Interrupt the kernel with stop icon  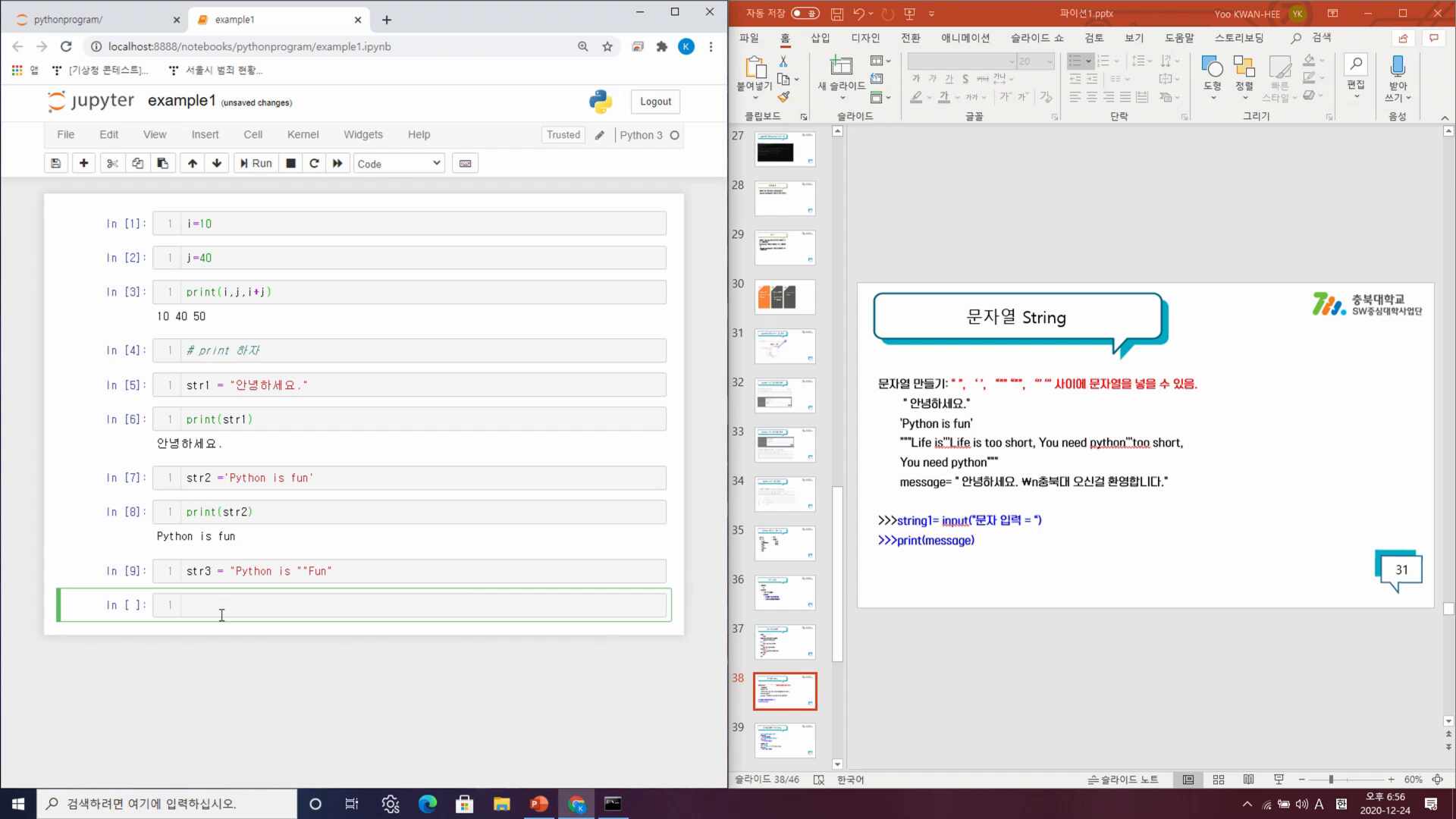point(290,163)
